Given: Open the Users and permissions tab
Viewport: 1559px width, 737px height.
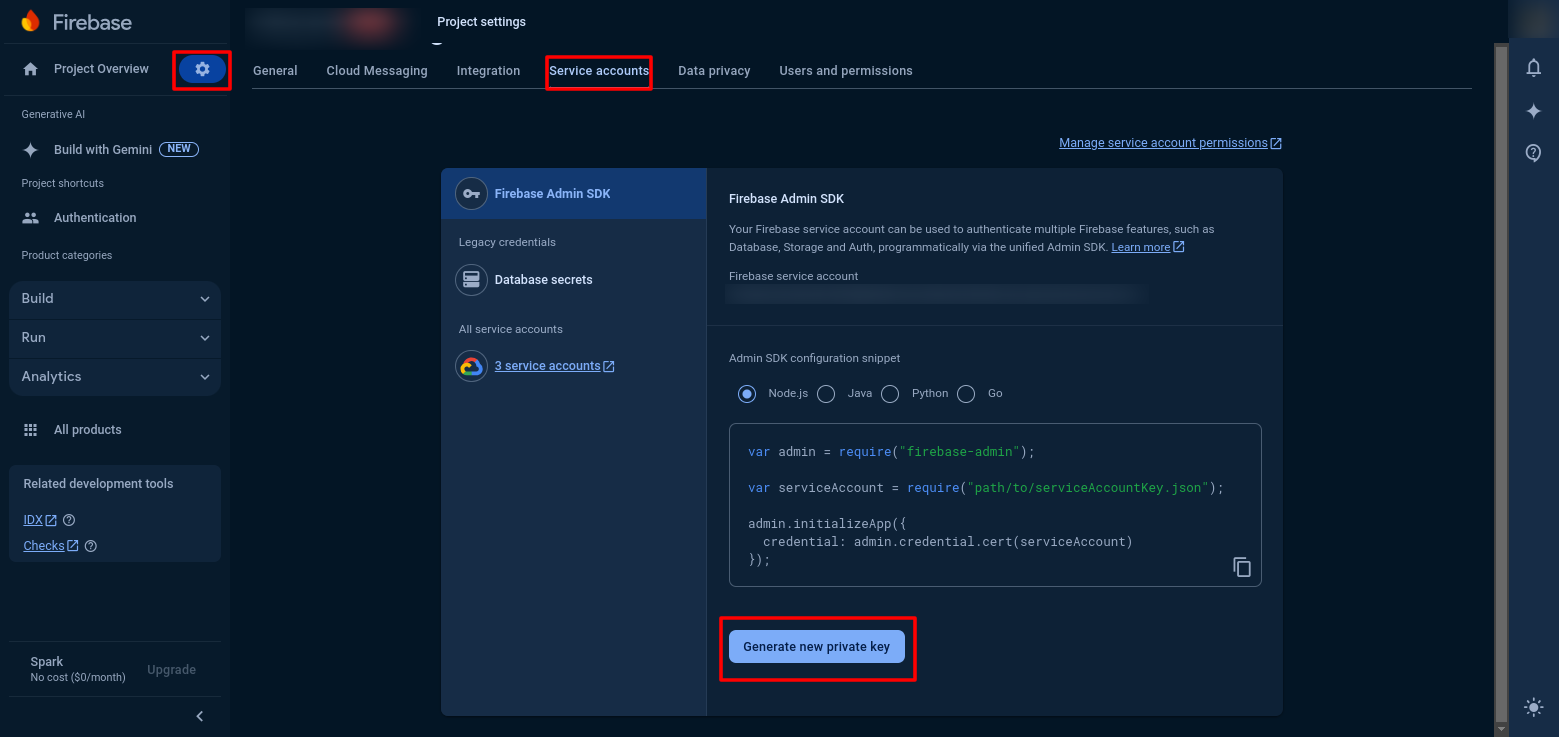Looking at the screenshot, I should pos(846,71).
